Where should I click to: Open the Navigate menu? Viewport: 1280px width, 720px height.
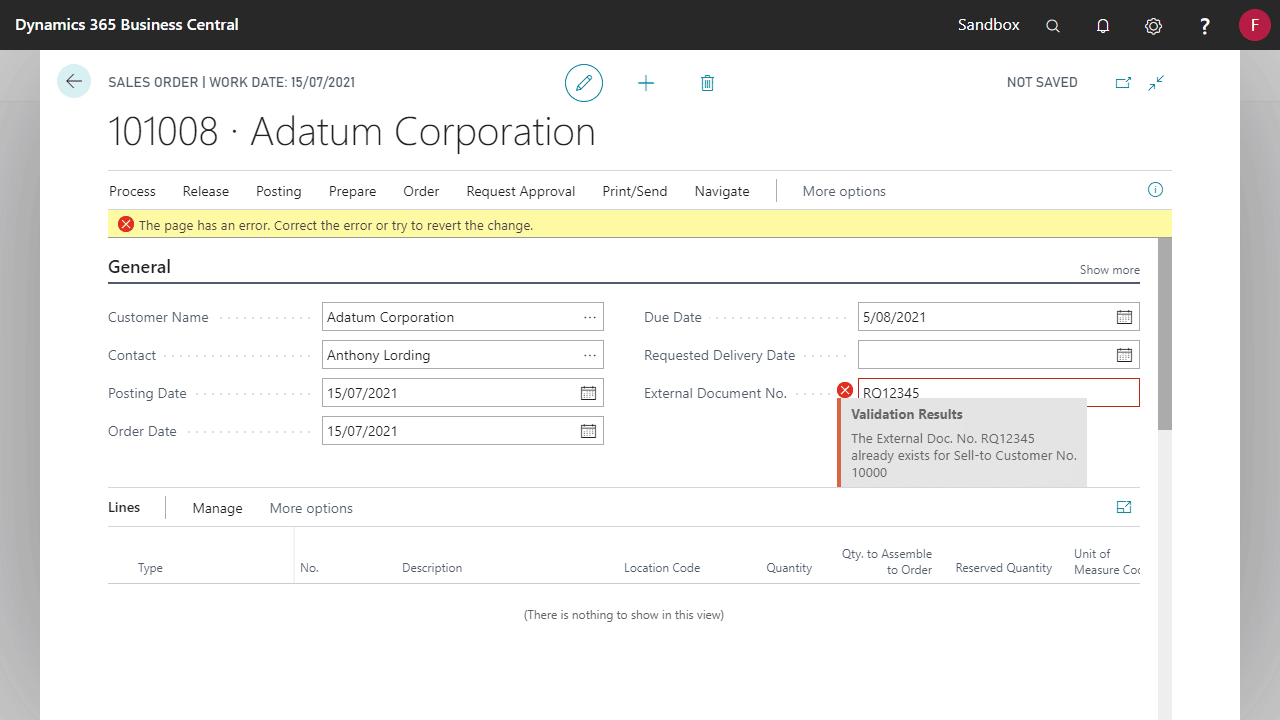(722, 191)
